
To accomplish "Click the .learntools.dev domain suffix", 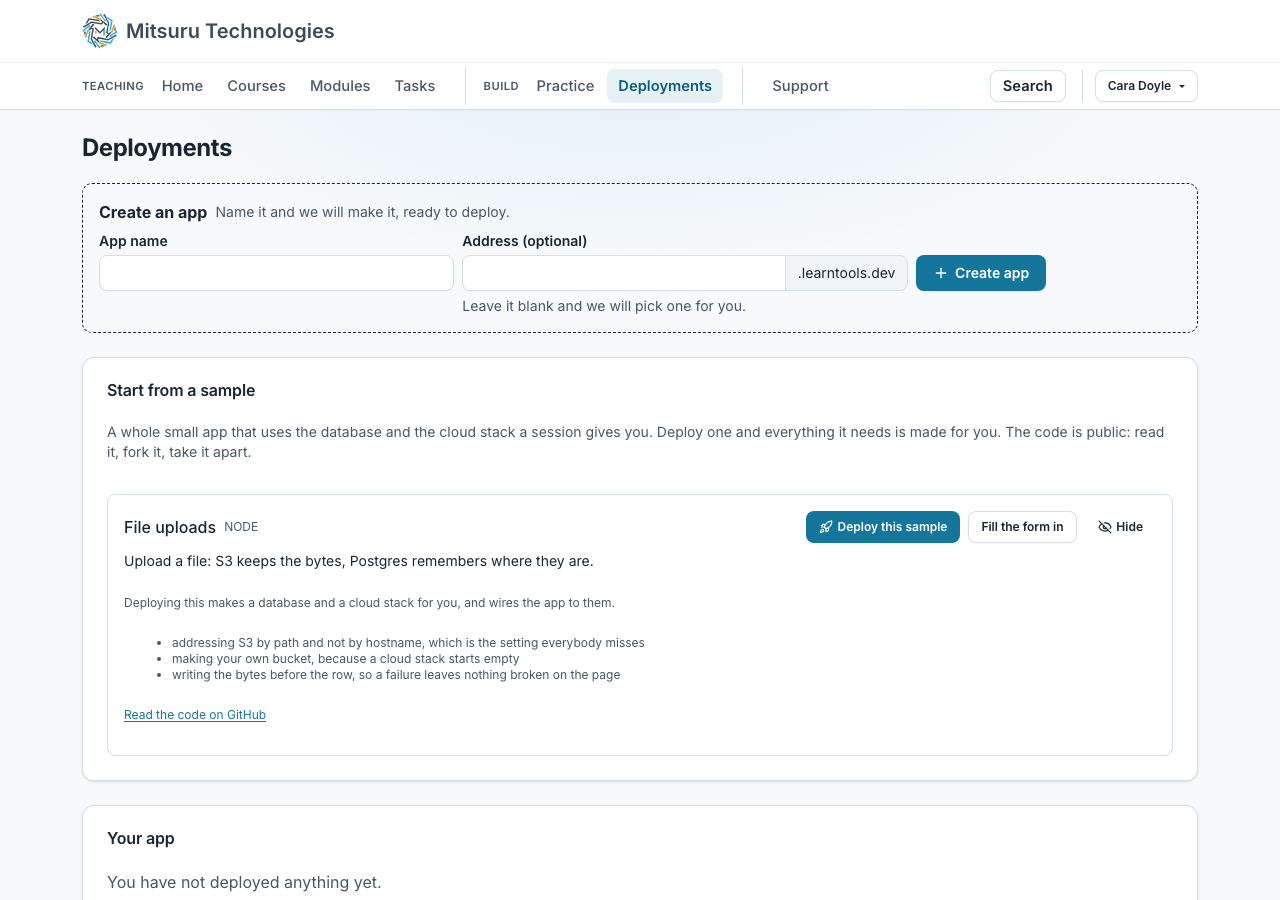I will (x=846, y=273).
